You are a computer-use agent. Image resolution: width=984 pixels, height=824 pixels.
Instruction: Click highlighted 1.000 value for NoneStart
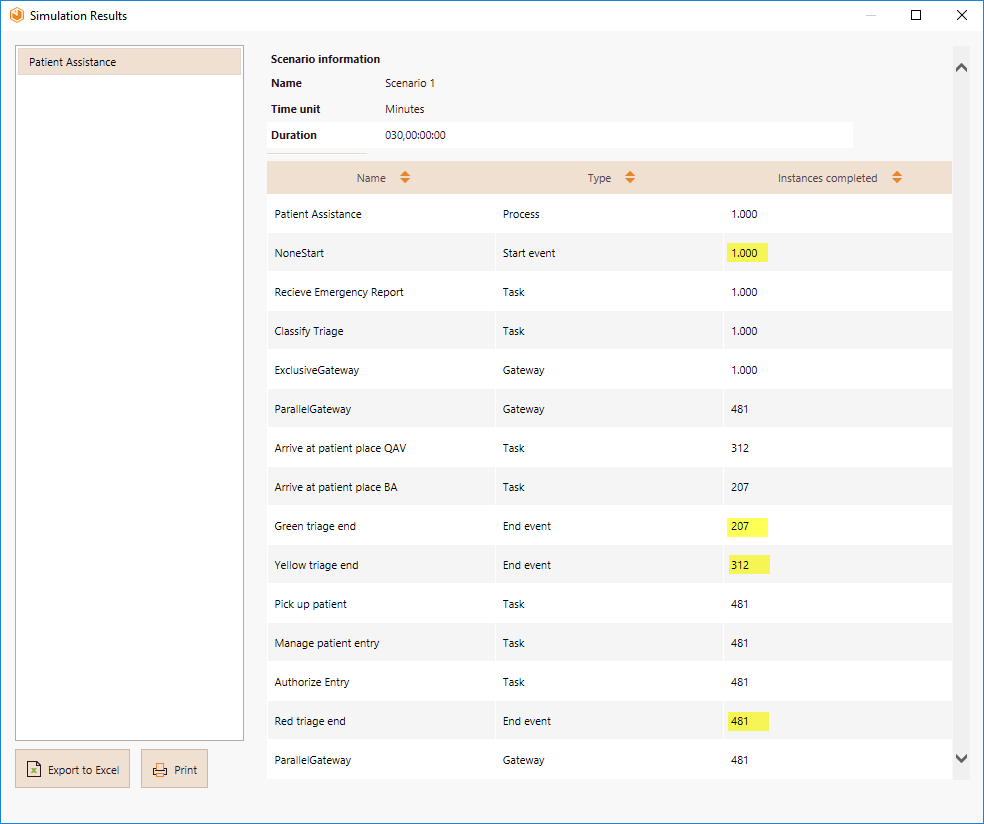[746, 253]
